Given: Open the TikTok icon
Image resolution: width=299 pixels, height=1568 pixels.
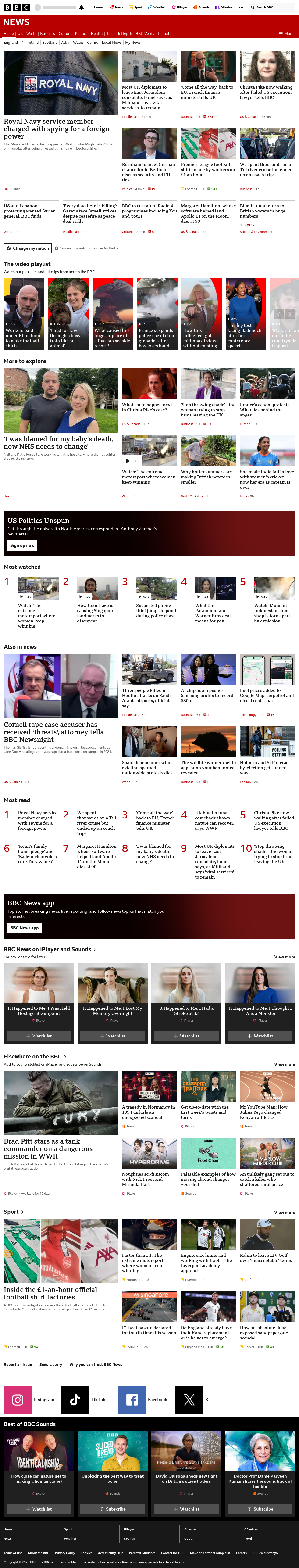Looking at the screenshot, I should click(x=75, y=1399).
